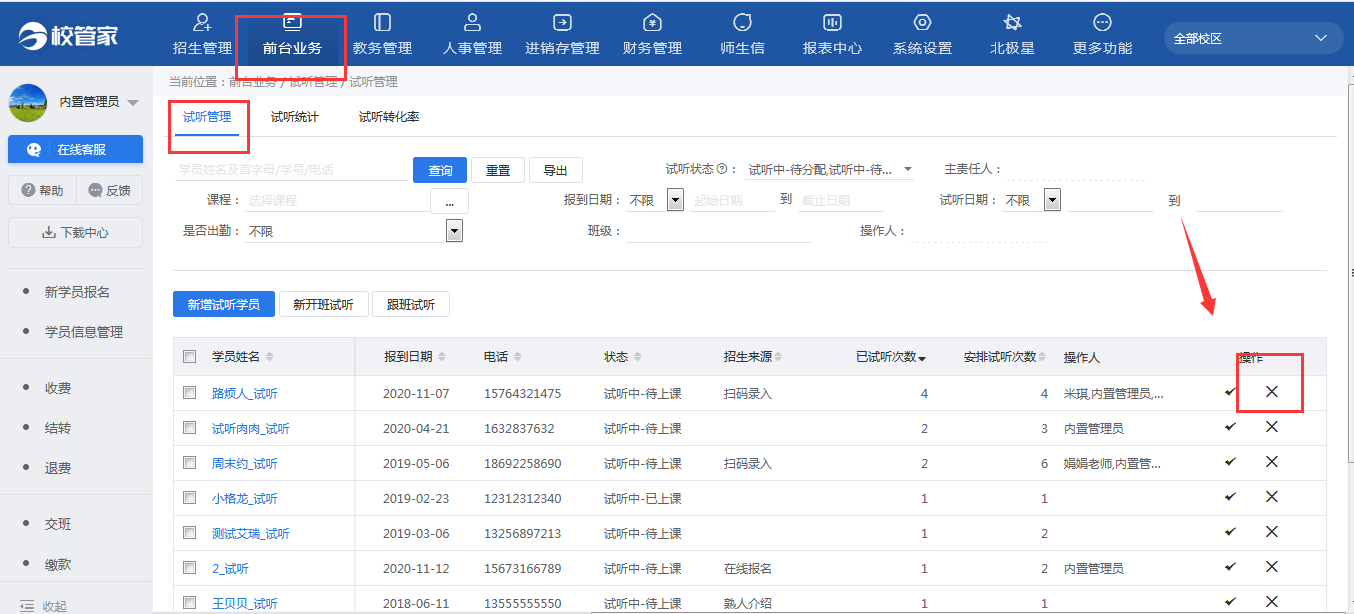Click X icon for 试听肉肉_试听 row

(x=1272, y=427)
